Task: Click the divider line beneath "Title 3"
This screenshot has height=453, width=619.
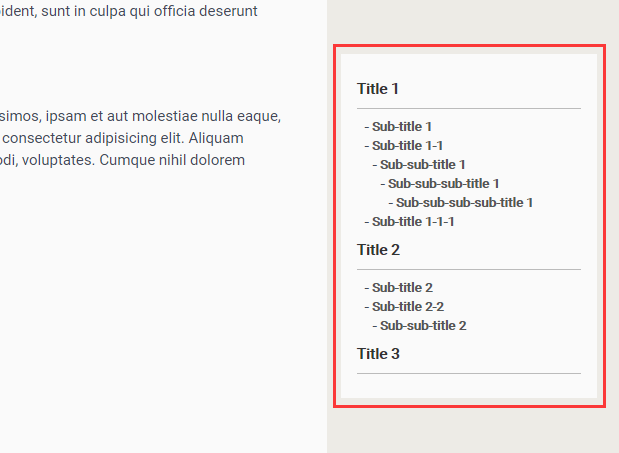Action: (x=468, y=373)
